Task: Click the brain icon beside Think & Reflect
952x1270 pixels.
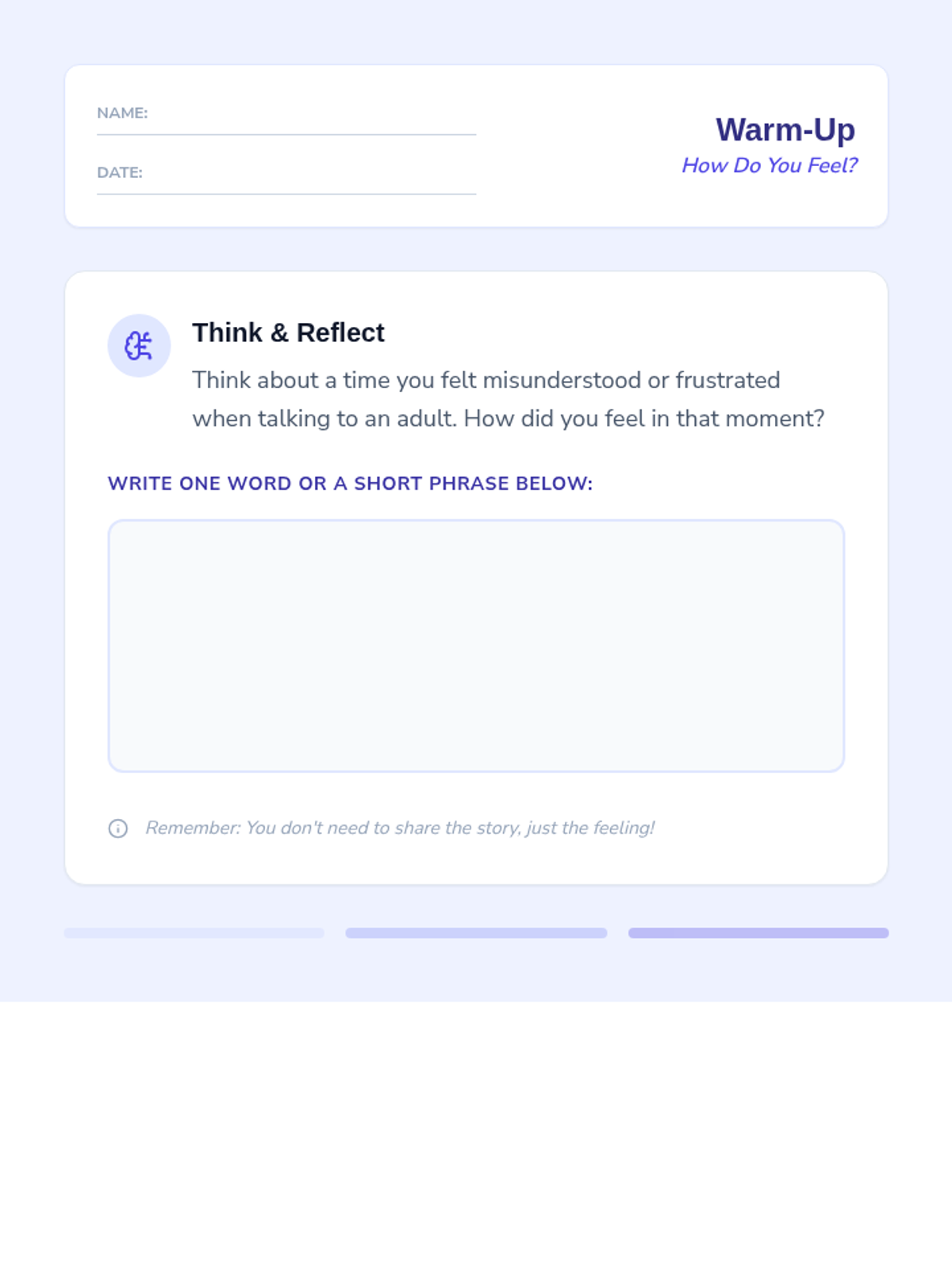Action: pyautogui.click(x=139, y=345)
